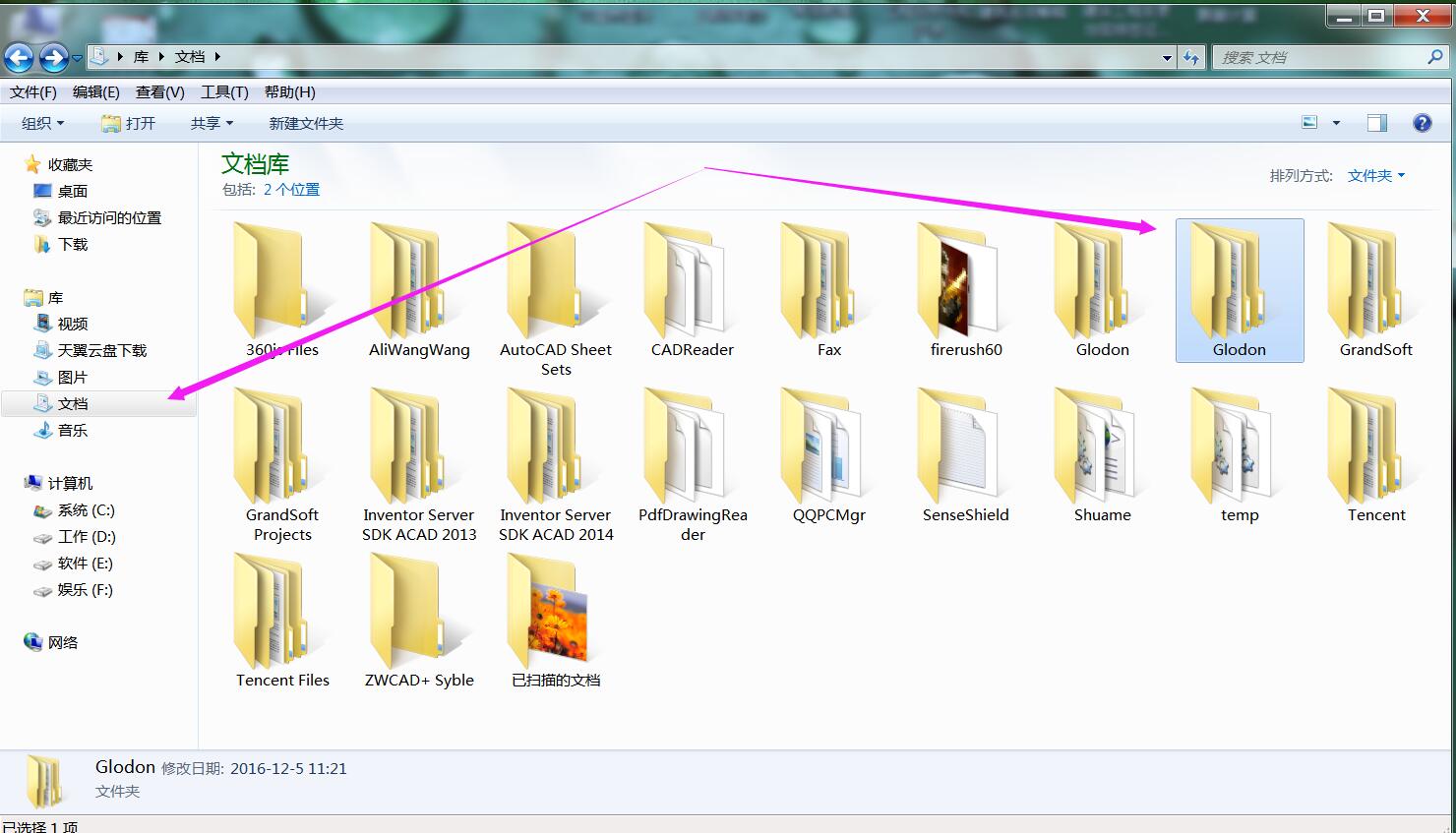Select the Shuame folder
The width and height of the screenshot is (1456, 833).
[x=1103, y=455]
